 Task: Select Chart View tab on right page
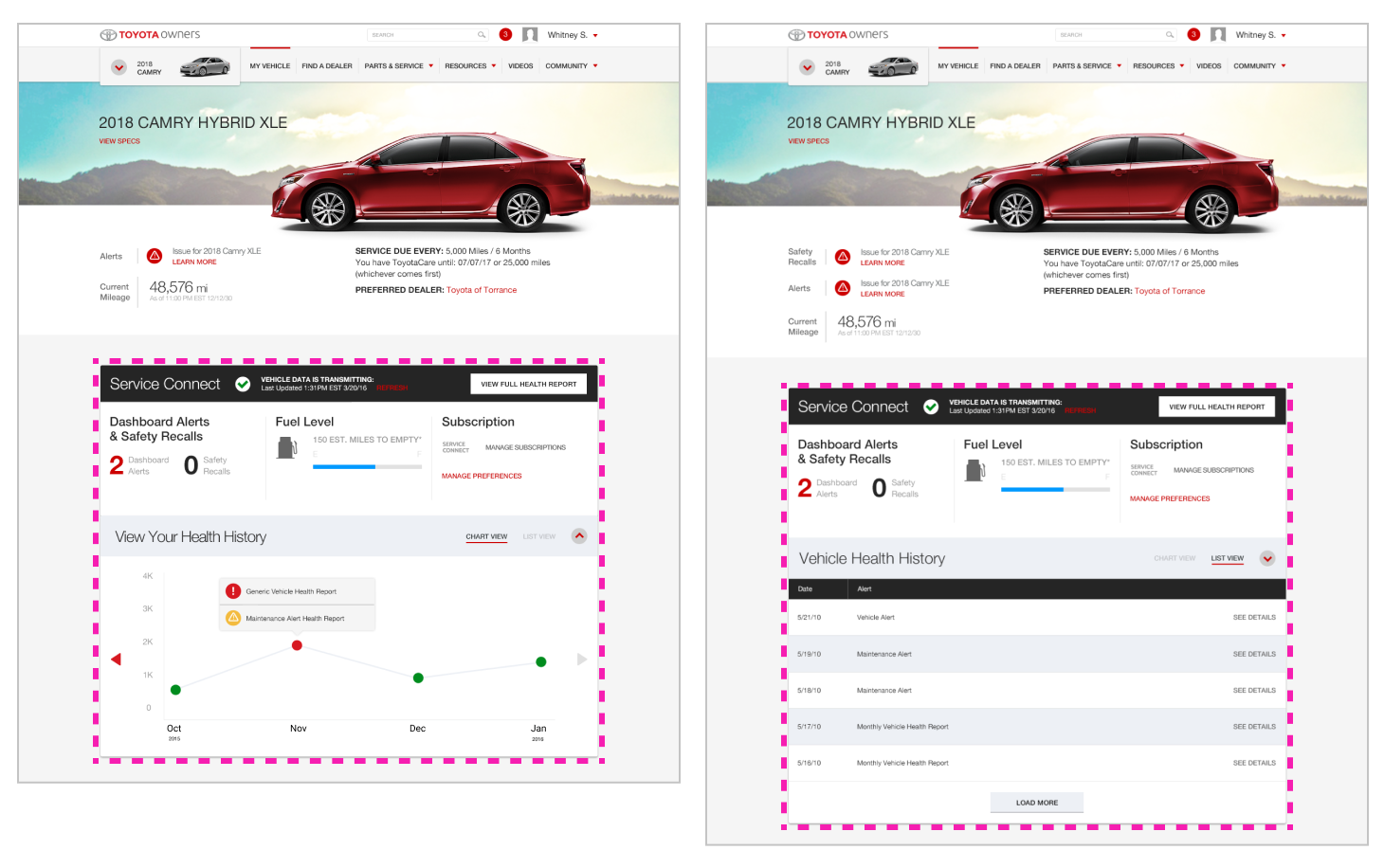pyautogui.click(x=1175, y=558)
